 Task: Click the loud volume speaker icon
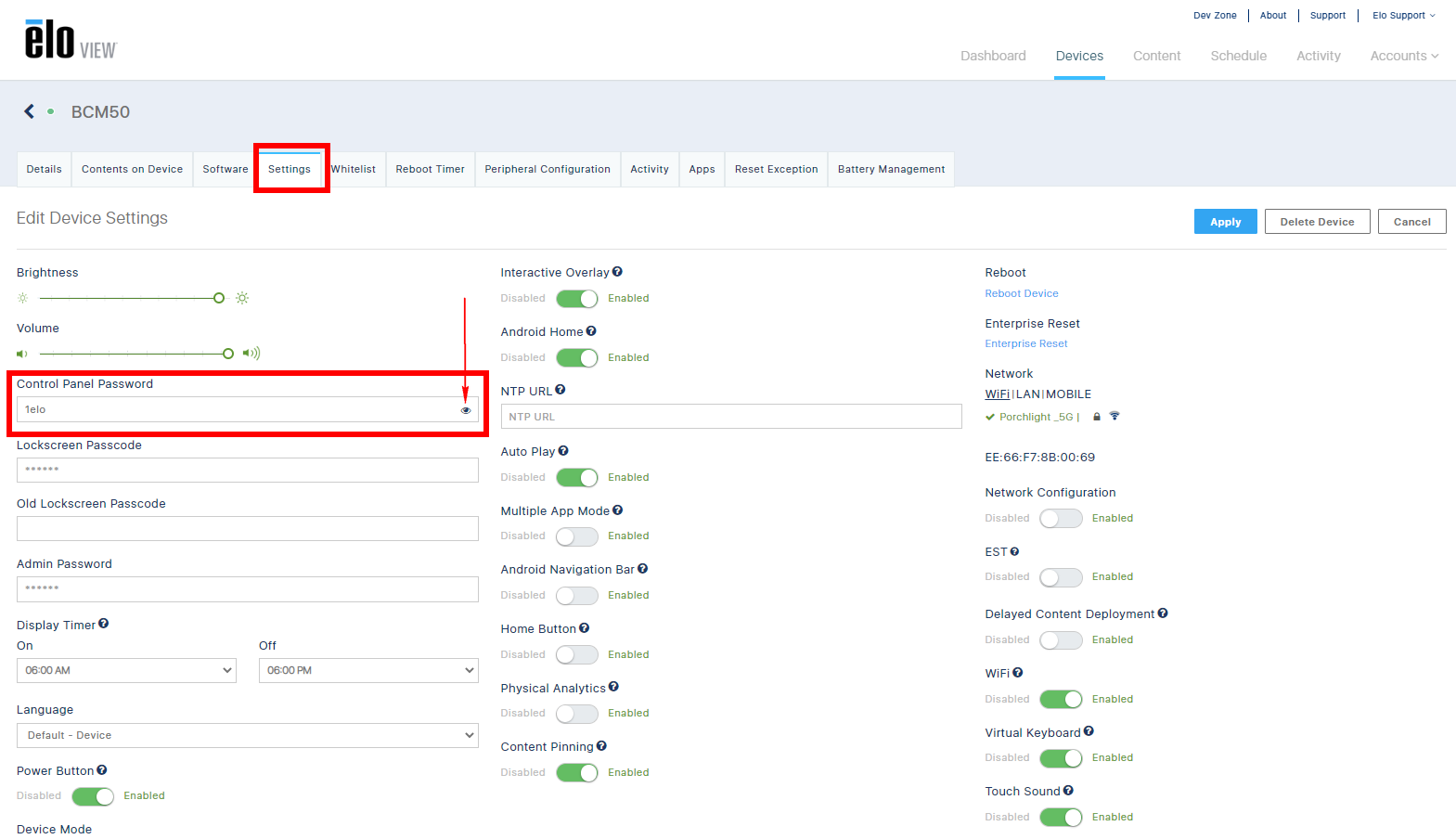point(251,354)
